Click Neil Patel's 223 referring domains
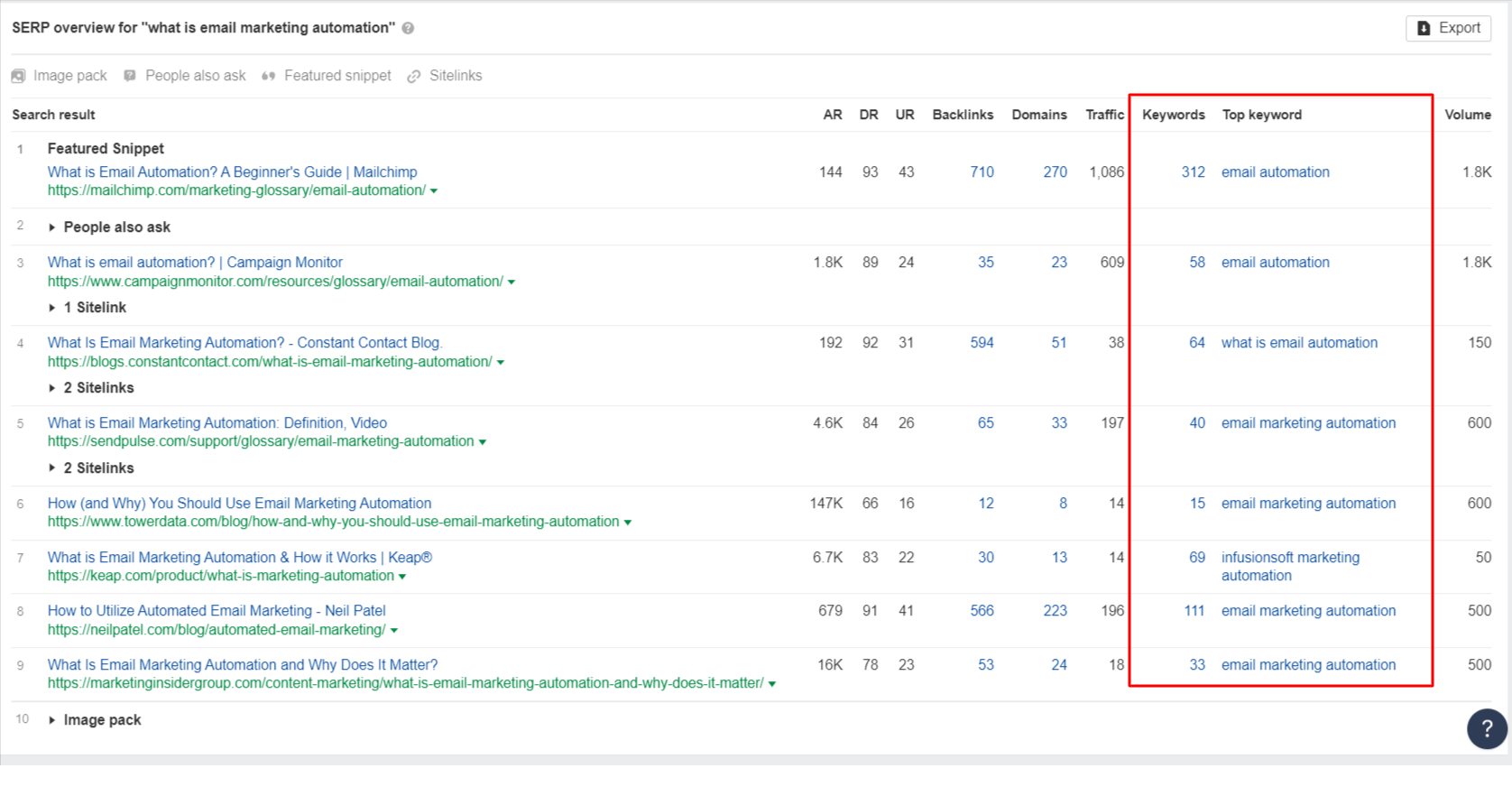This screenshot has width=1512, height=796. coord(1055,611)
